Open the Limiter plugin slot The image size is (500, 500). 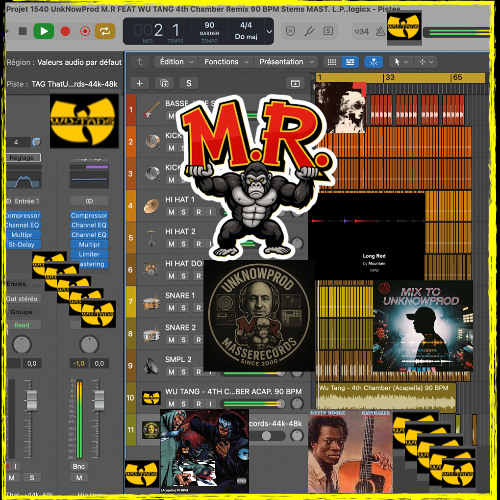coord(89,254)
